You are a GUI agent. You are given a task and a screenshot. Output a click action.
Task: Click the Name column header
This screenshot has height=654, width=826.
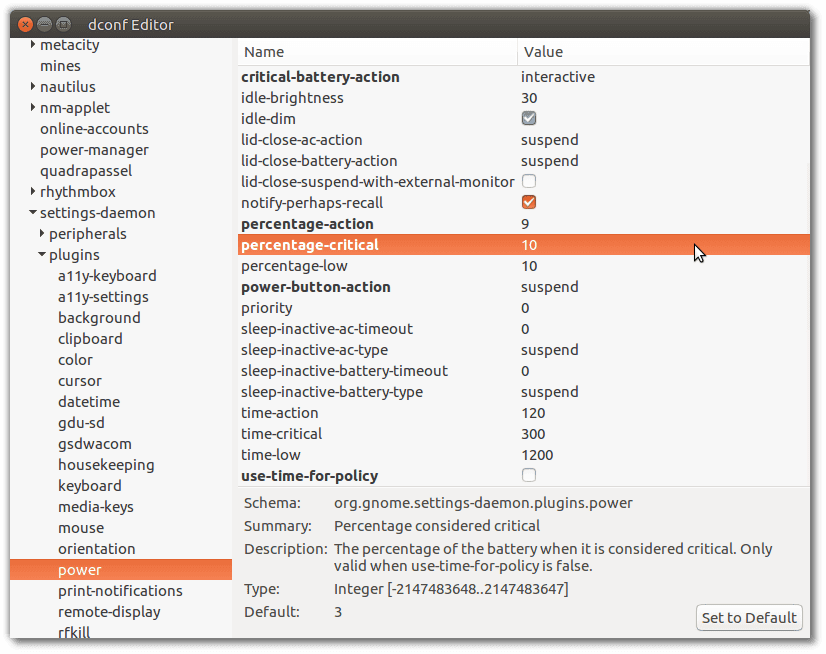(378, 52)
